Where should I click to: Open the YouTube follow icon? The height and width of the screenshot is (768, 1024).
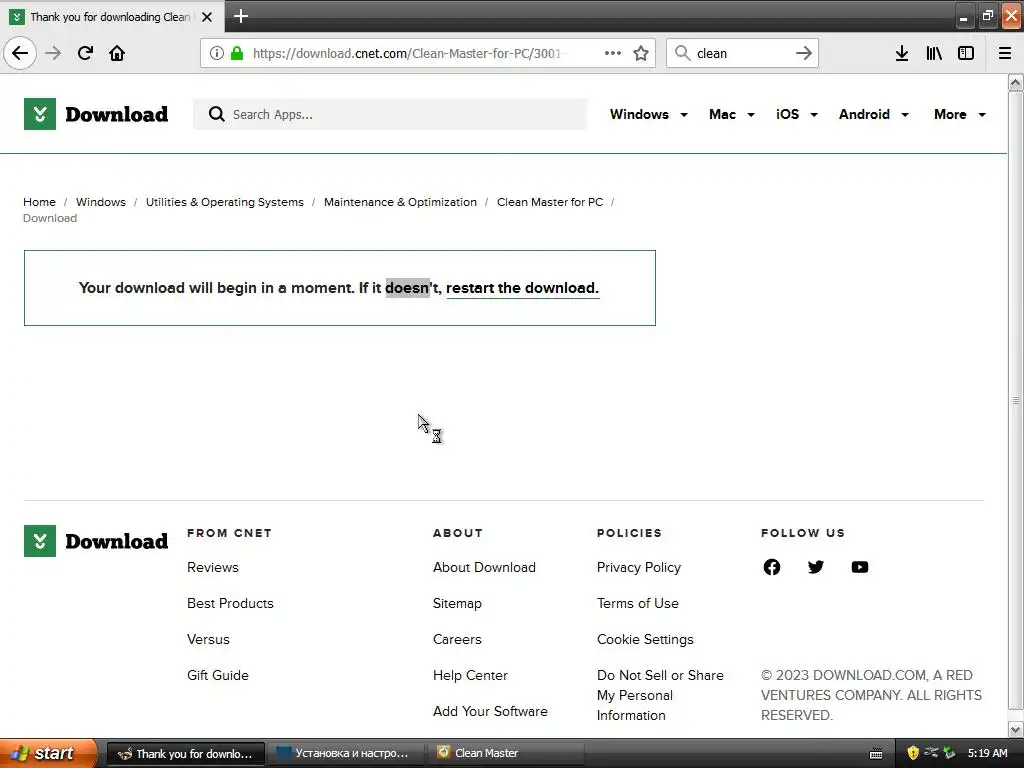[x=859, y=567]
